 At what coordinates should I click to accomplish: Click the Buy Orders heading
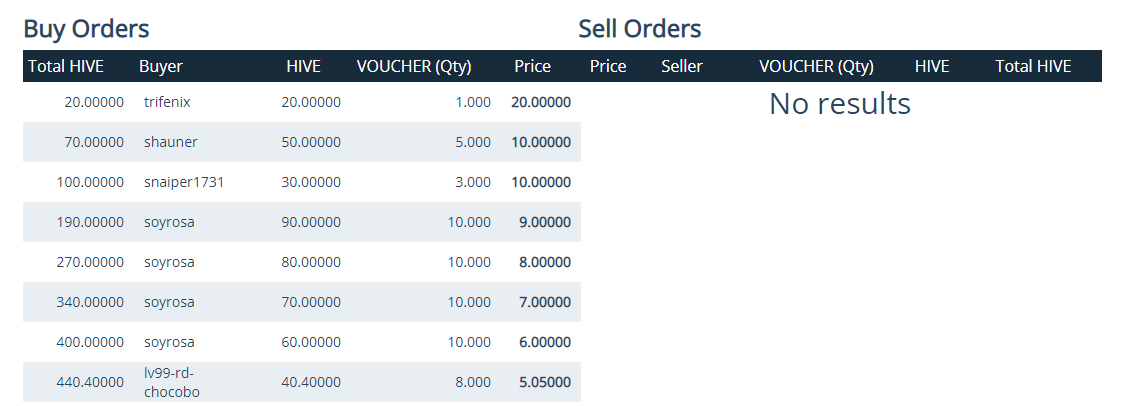coord(86,29)
